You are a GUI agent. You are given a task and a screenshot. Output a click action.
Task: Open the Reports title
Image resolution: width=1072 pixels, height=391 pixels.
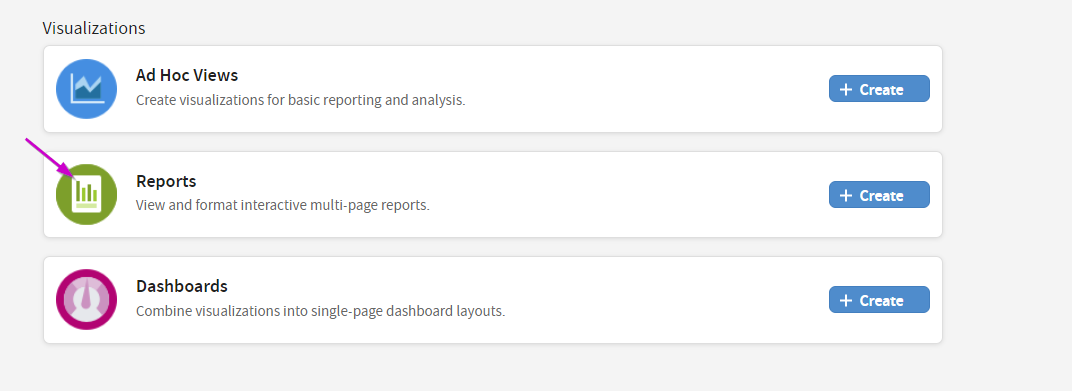[x=166, y=181]
